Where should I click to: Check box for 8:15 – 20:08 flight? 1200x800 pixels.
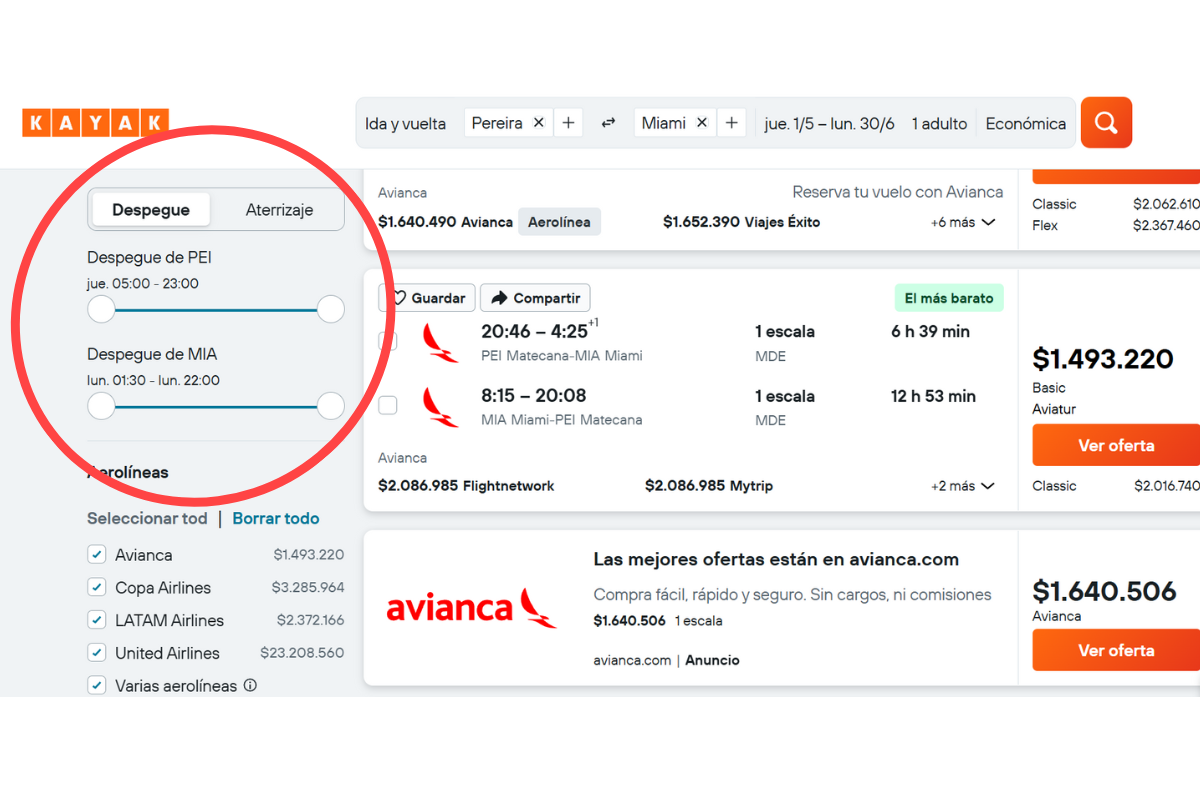coord(388,405)
